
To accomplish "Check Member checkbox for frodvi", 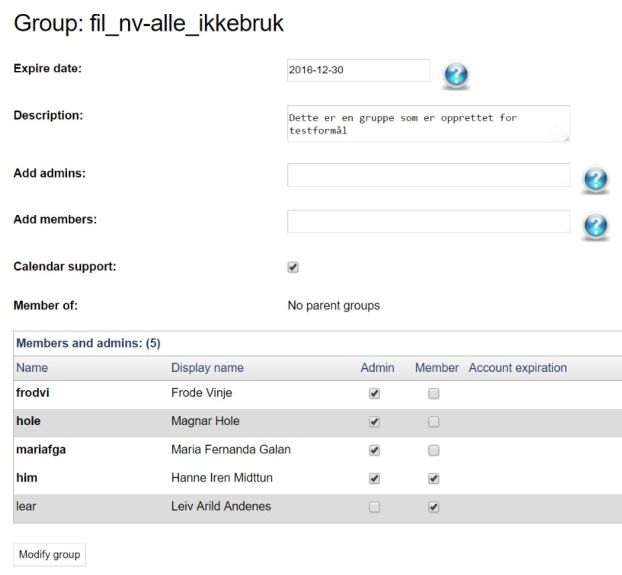I will [x=434, y=393].
